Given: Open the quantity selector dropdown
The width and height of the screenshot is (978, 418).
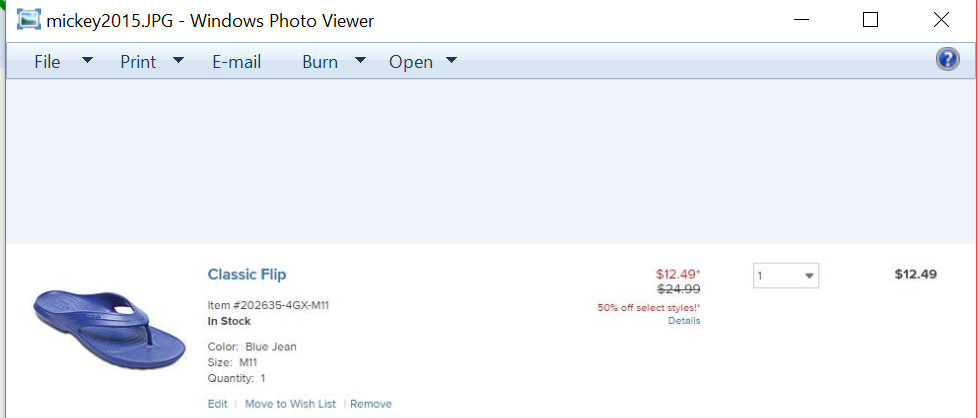Looking at the screenshot, I should [x=786, y=275].
